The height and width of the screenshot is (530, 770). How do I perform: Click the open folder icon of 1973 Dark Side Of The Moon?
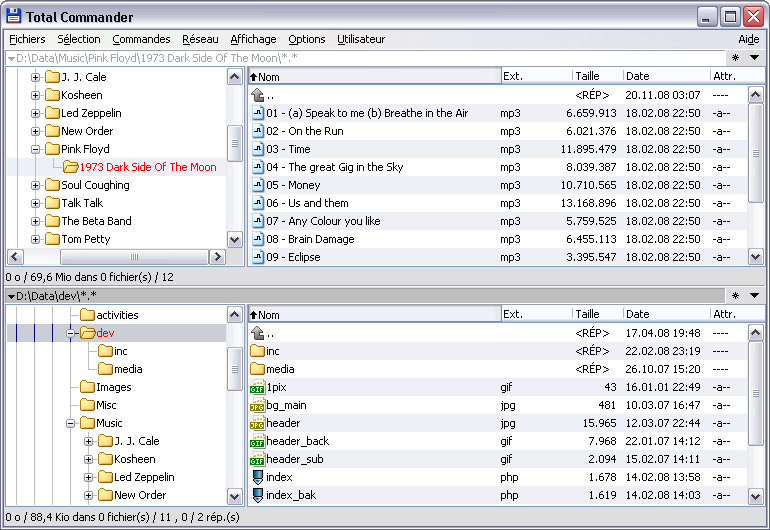71,167
